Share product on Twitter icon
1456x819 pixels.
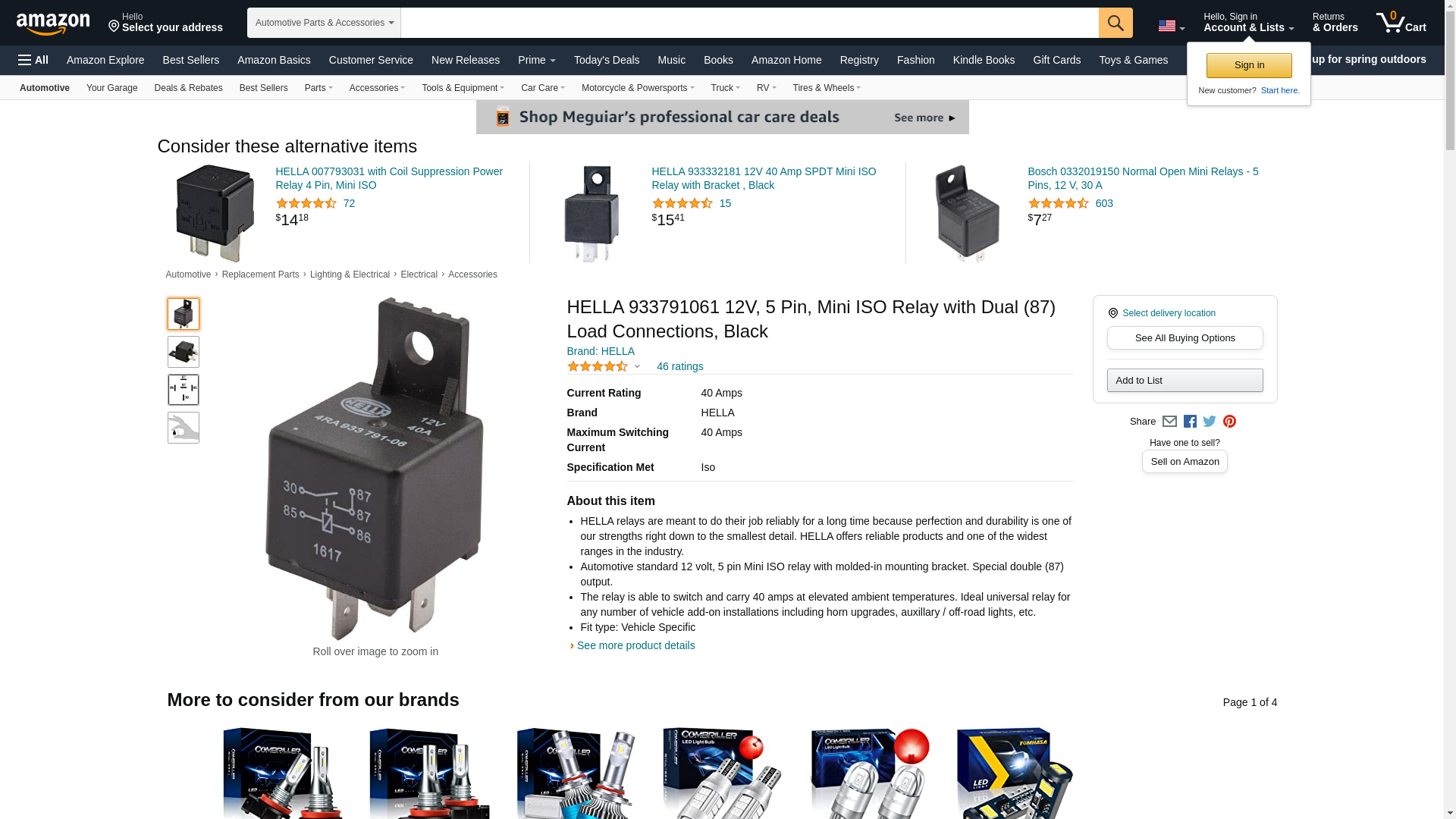pyautogui.click(x=1210, y=422)
